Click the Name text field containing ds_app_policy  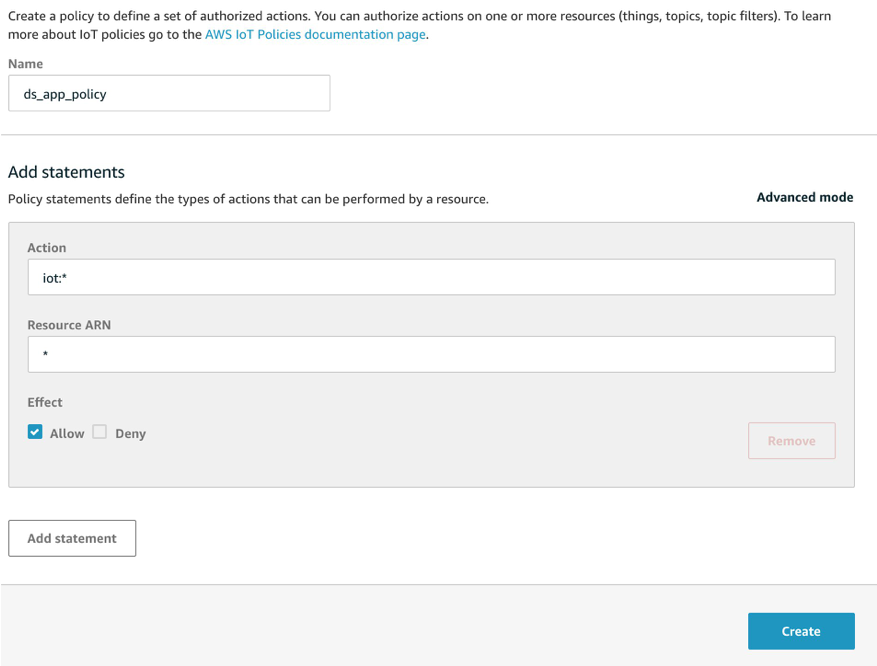point(168,93)
